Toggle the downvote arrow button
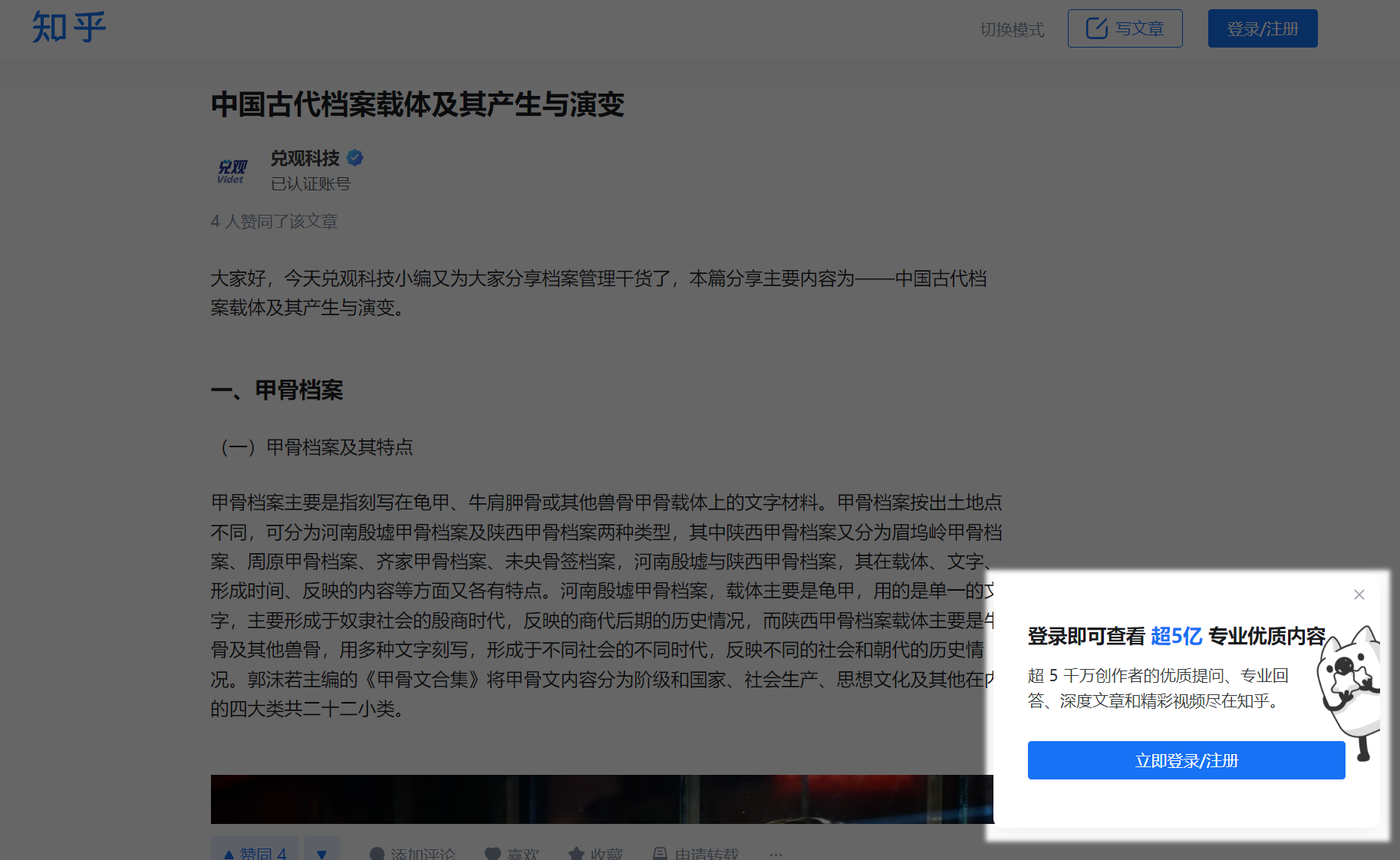The height and width of the screenshot is (860, 1400). [x=321, y=852]
